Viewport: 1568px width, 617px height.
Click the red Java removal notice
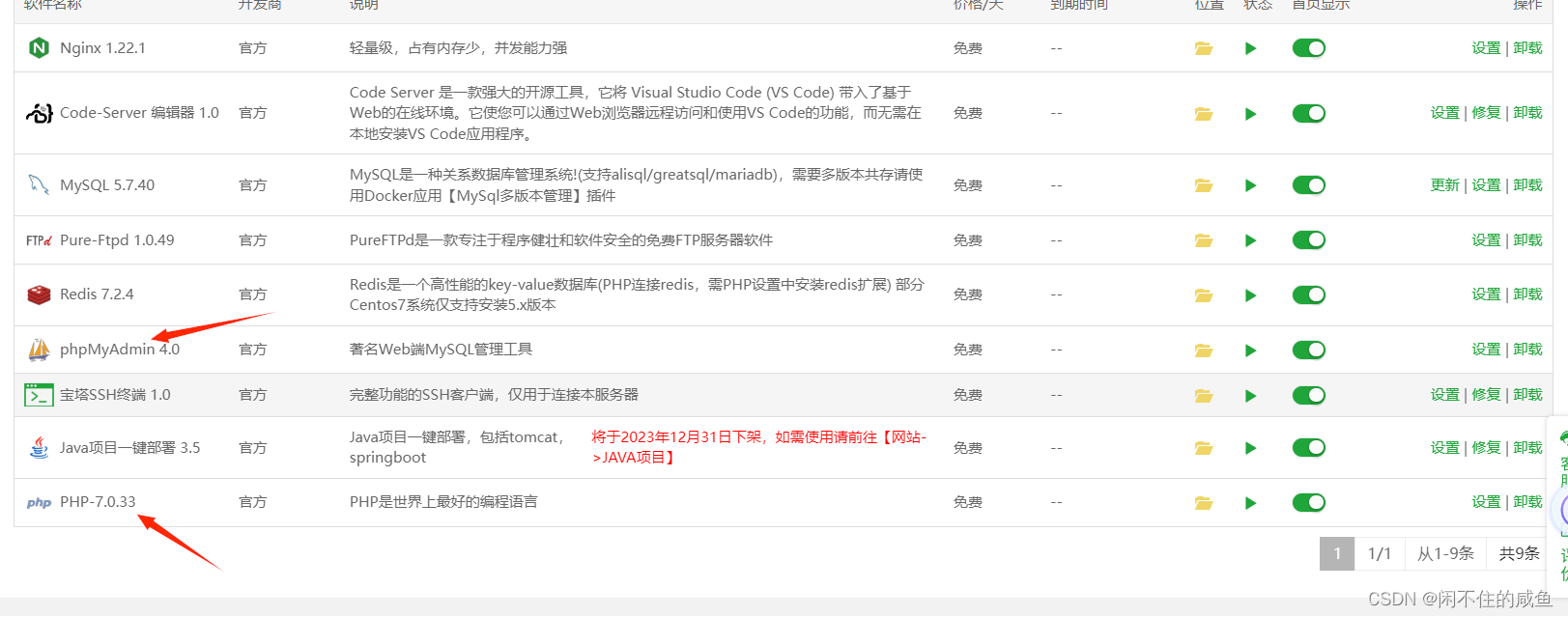(x=759, y=448)
